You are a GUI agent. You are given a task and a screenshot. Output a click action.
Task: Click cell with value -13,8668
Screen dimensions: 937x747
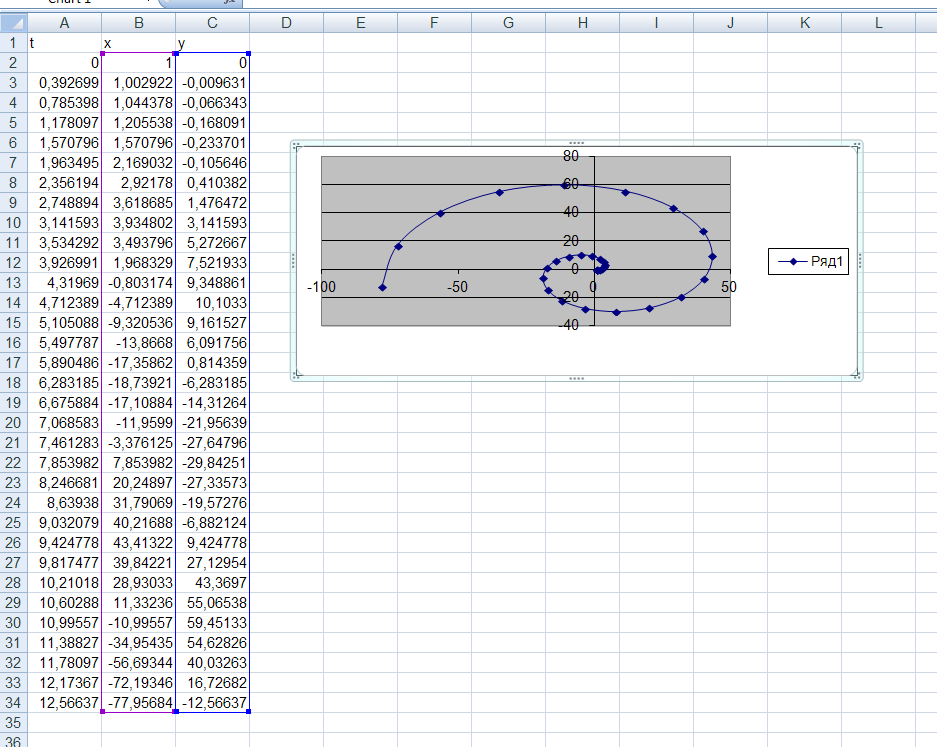click(139, 343)
